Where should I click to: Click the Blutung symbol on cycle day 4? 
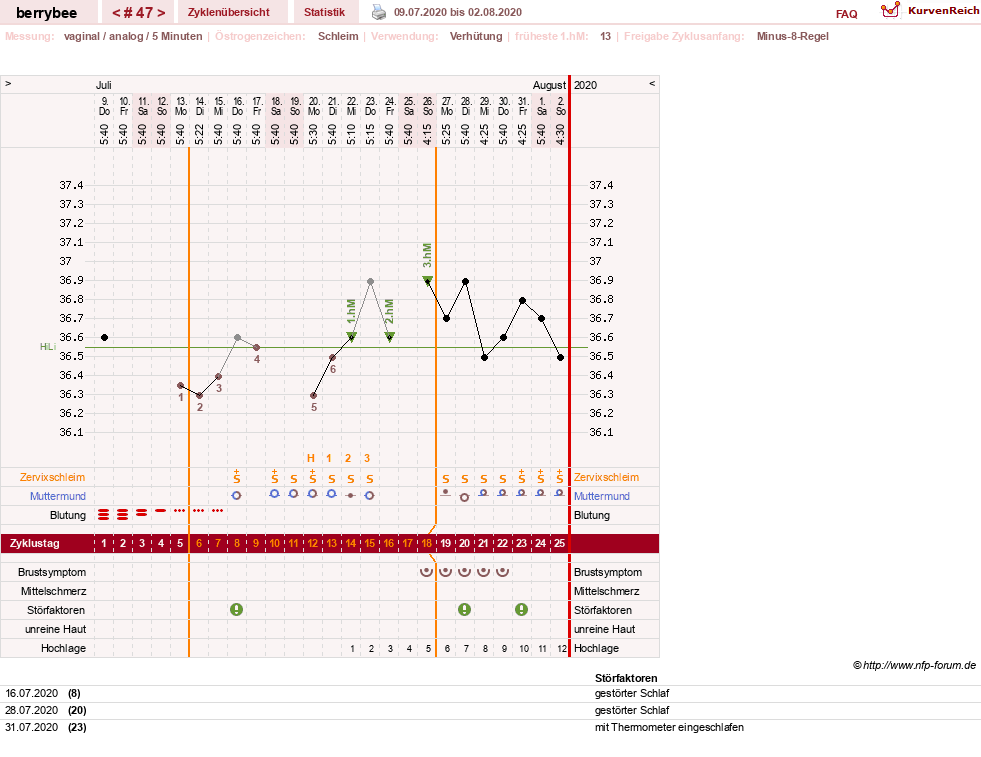click(161, 511)
